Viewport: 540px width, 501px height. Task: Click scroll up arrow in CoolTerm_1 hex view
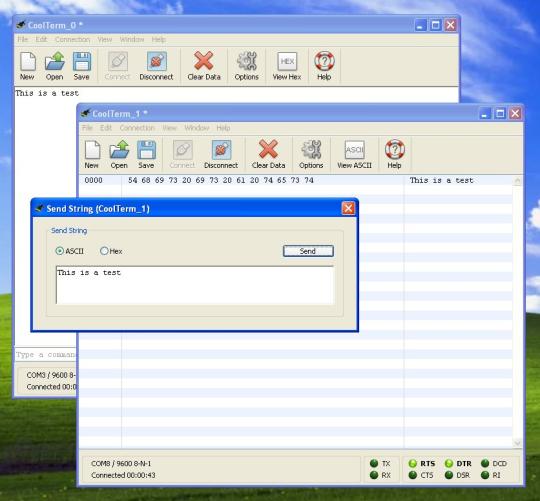coord(517,181)
